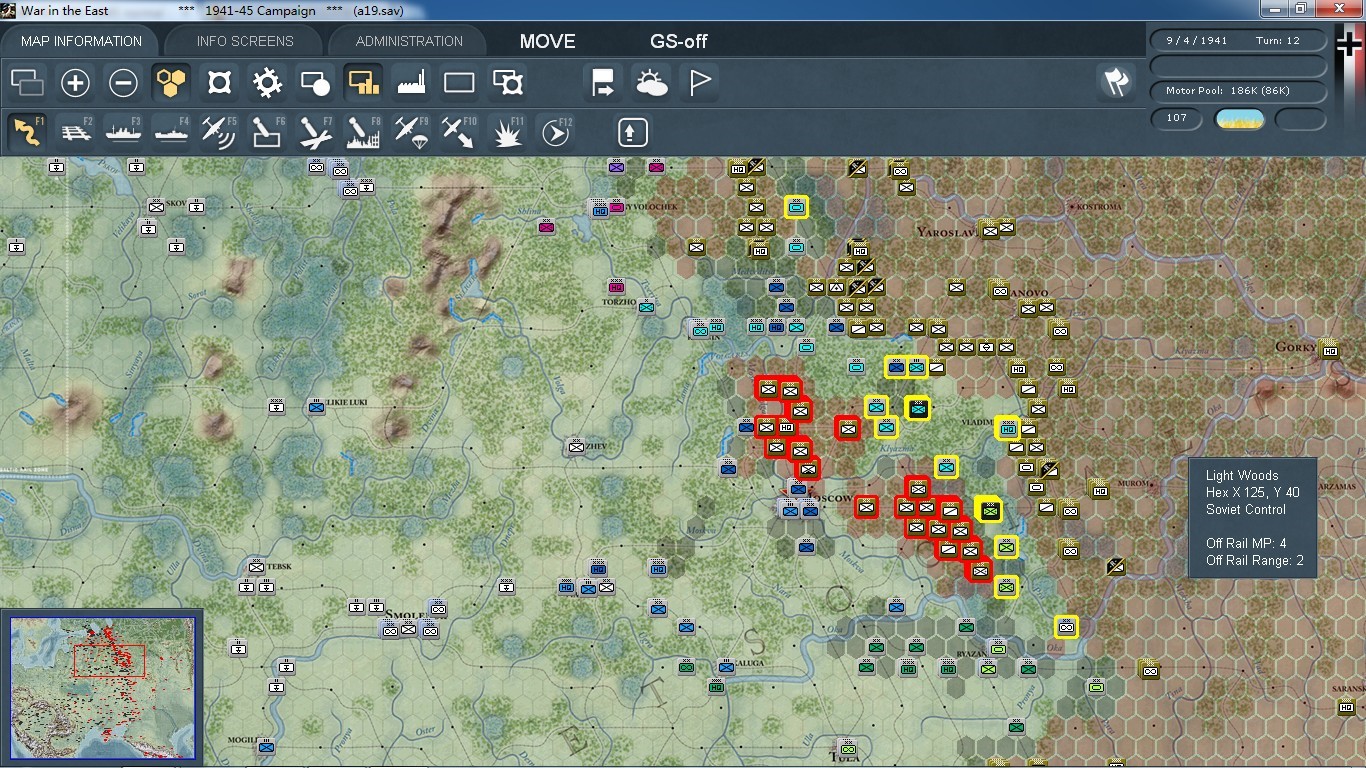This screenshot has width=1366, height=768.
Task: Click the square-with-corners icon beside hex grid
Action: tap(219, 83)
